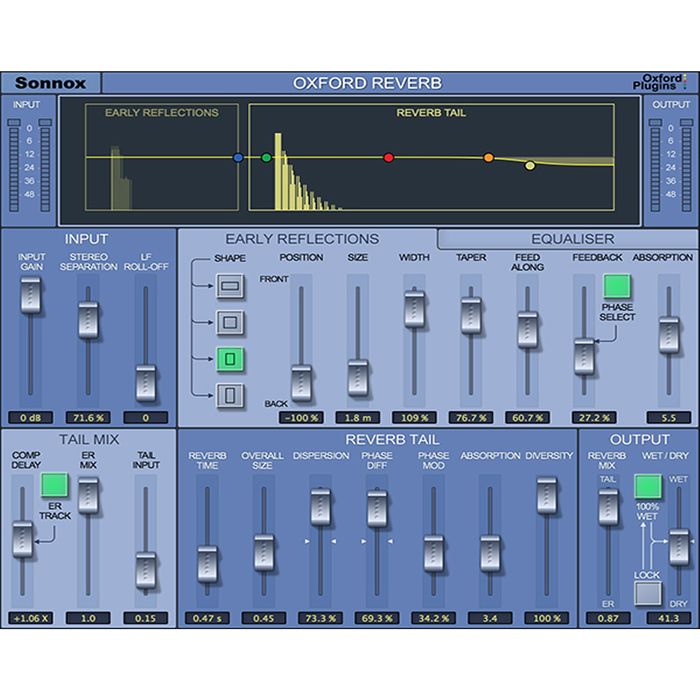Select the second shape icon in Early Reflections

pos(231,323)
